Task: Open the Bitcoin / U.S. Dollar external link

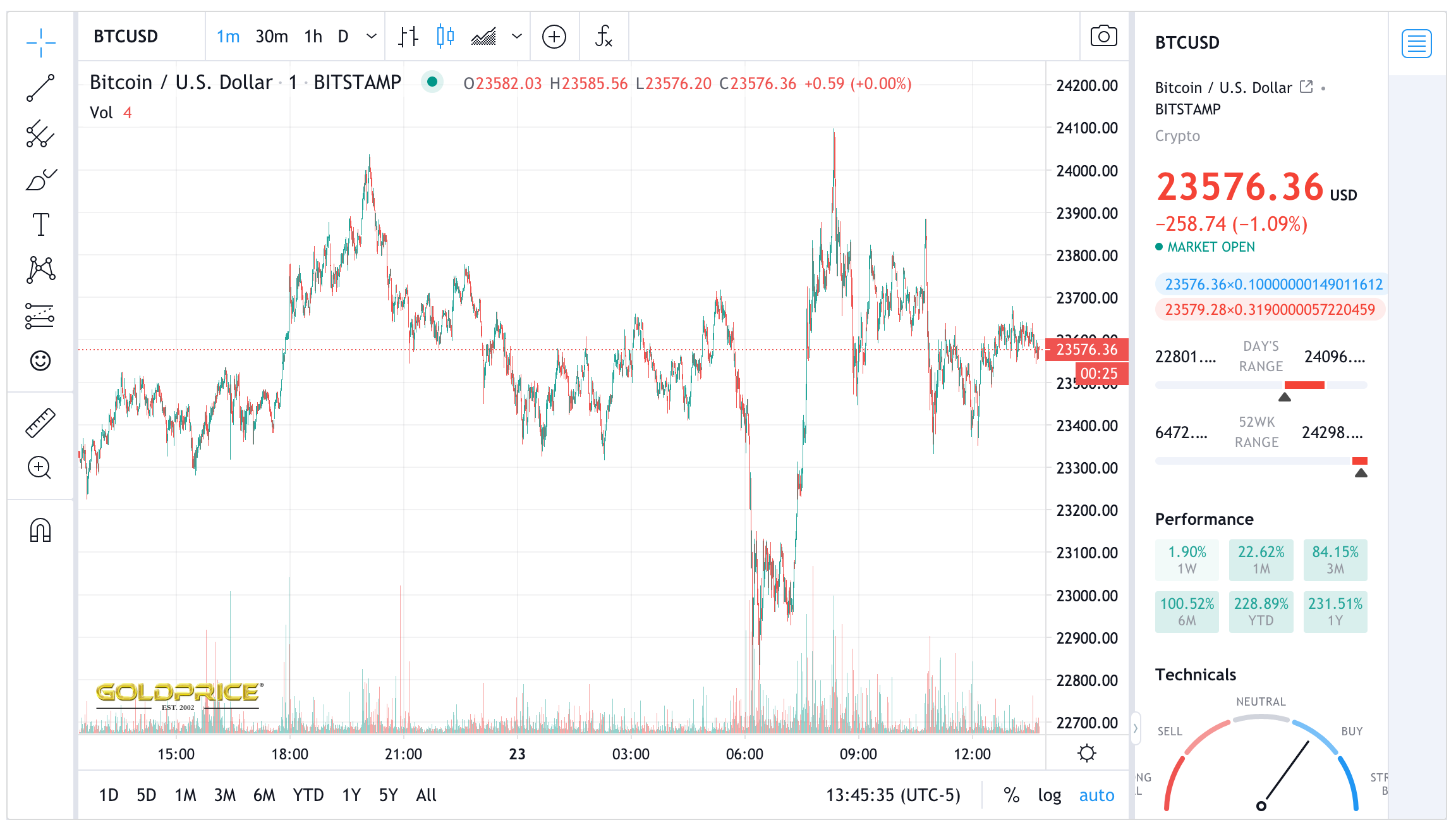Action: (1306, 87)
